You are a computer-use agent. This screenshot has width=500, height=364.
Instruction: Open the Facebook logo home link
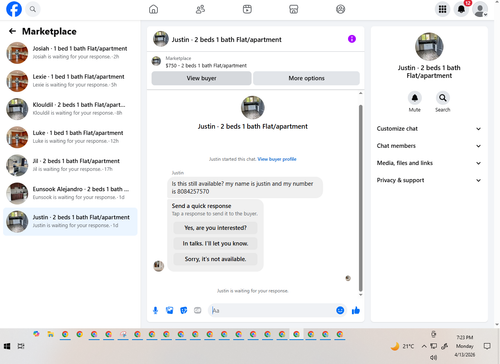pos(14,9)
